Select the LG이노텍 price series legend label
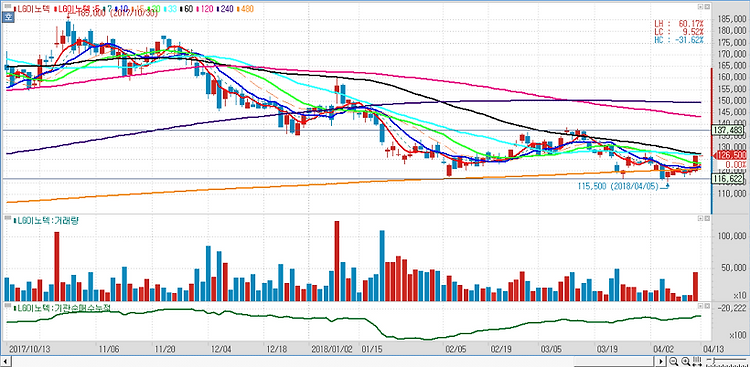This screenshot has width=750, height=367. pos(31,9)
